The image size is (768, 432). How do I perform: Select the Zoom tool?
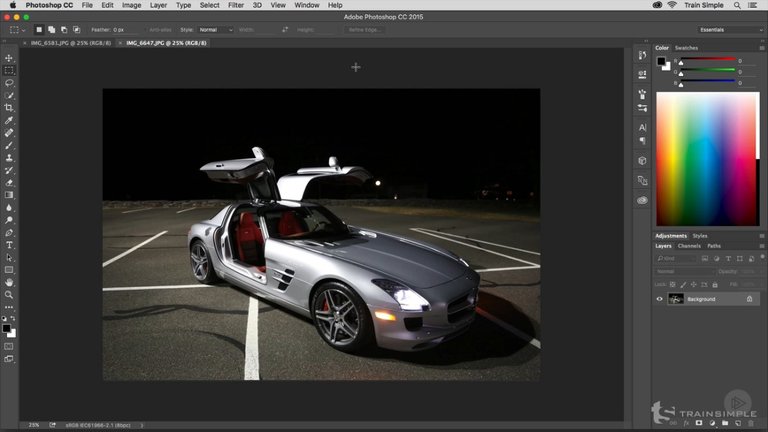9,295
